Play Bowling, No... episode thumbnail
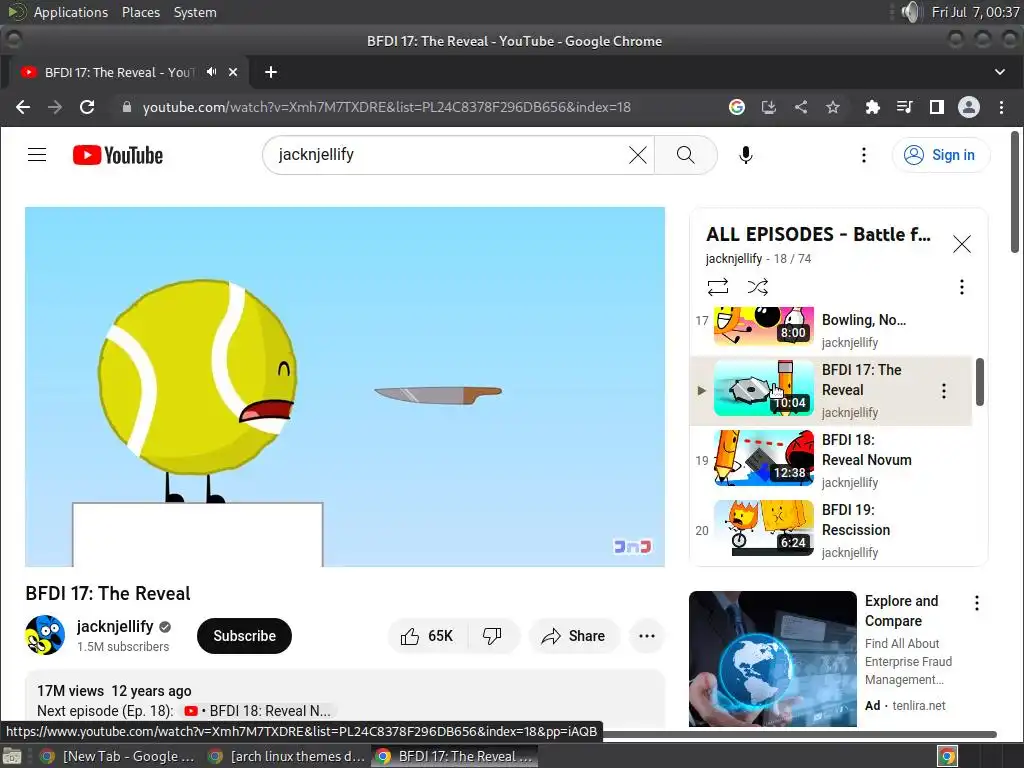Screen dimensions: 1024x768 click(x=763, y=325)
